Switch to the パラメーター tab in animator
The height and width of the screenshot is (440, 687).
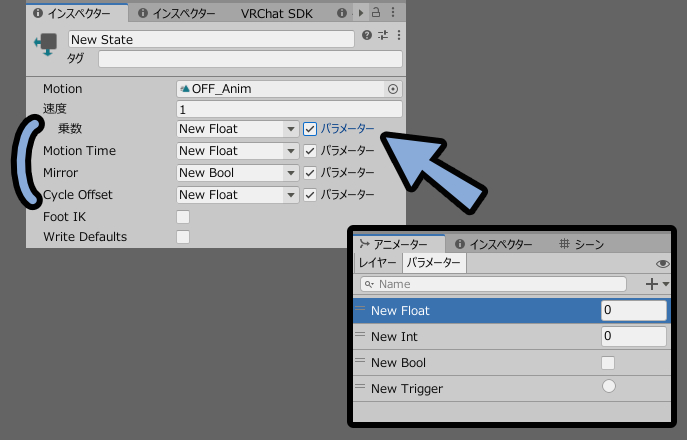434,263
